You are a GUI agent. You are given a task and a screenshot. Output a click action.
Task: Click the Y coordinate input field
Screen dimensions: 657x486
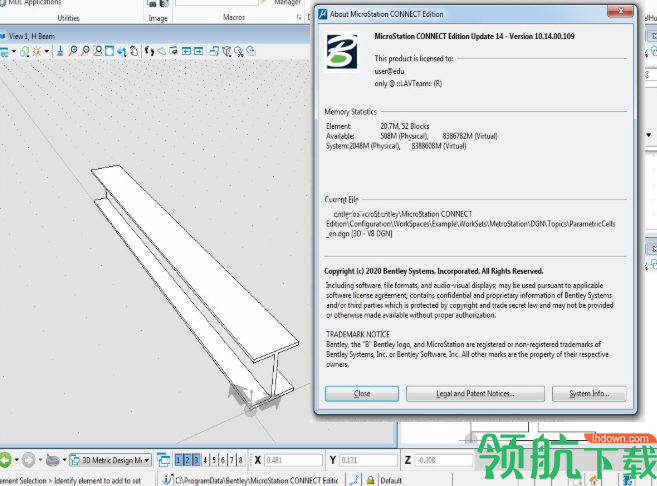coord(368,460)
